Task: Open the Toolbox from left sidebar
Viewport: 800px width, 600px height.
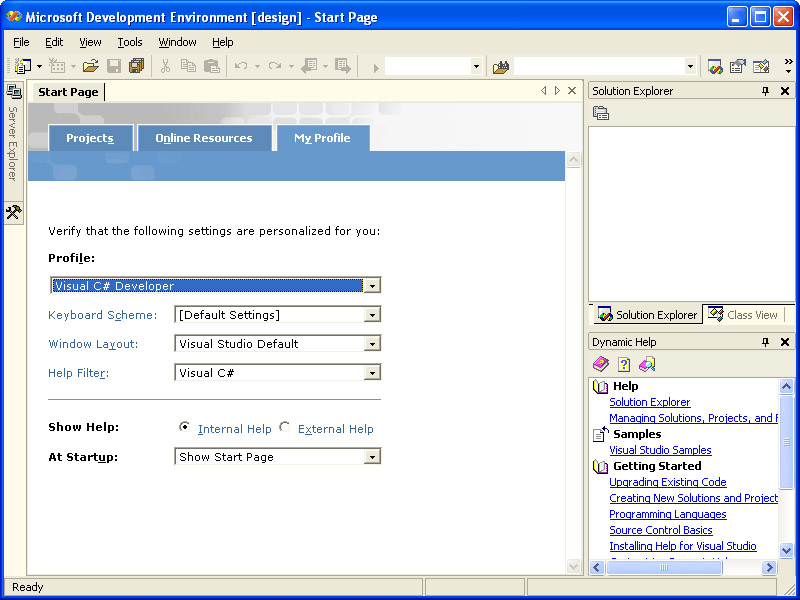Action: pyautogui.click(x=13, y=212)
